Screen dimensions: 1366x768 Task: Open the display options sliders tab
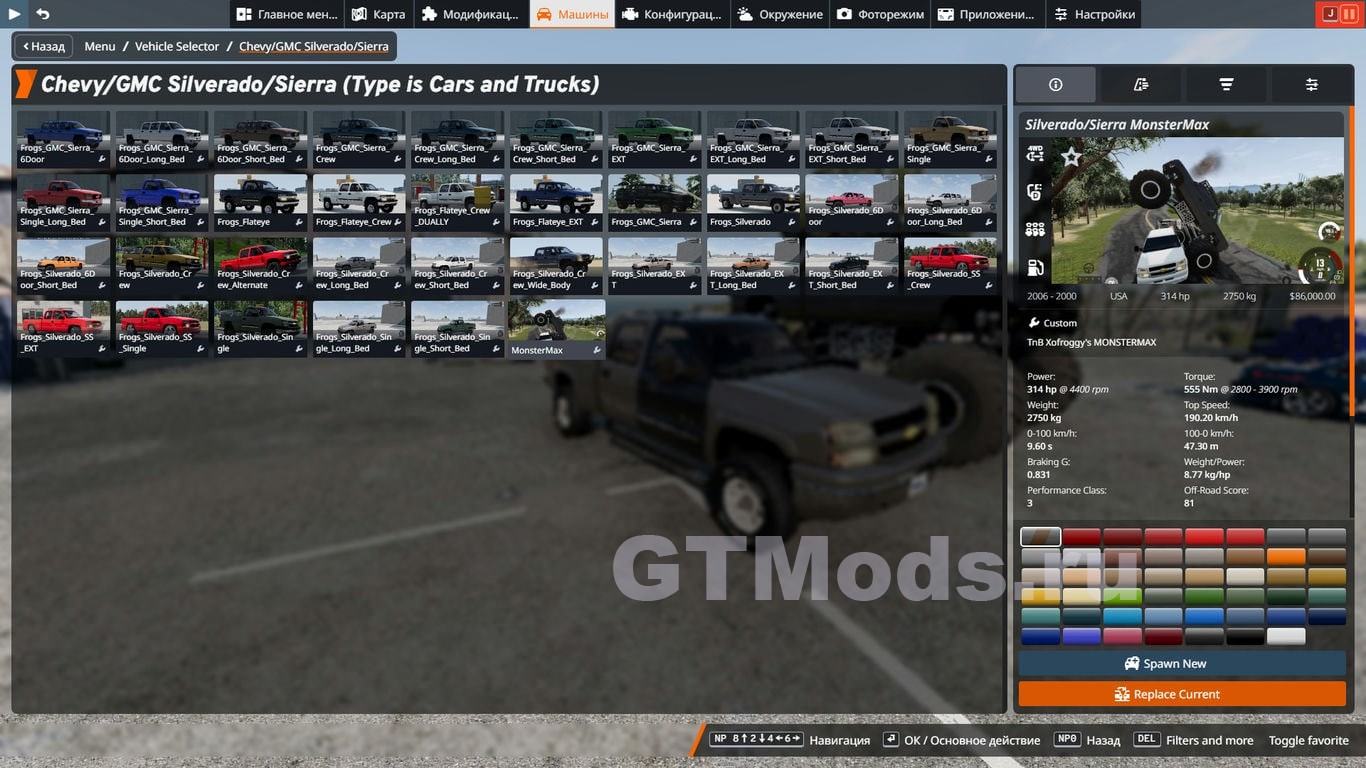[1311, 85]
